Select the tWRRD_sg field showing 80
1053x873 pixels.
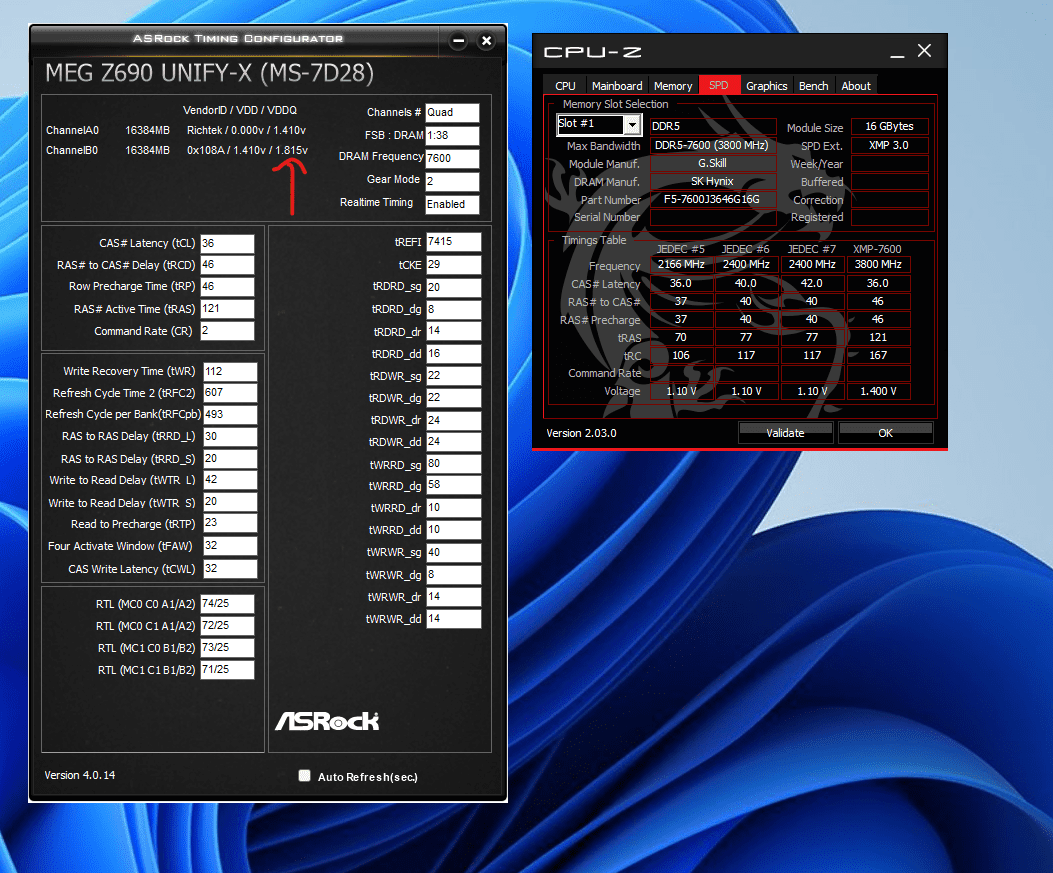click(x=453, y=463)
